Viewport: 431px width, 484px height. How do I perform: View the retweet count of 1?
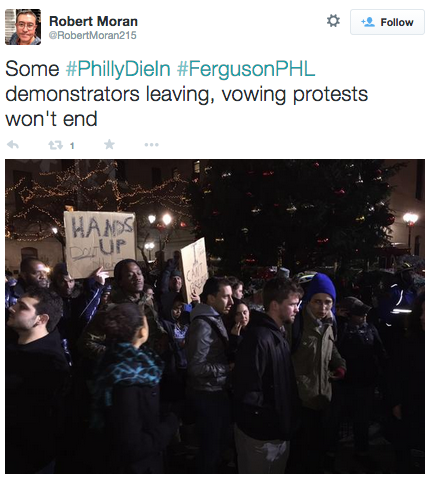click(72, 146)
